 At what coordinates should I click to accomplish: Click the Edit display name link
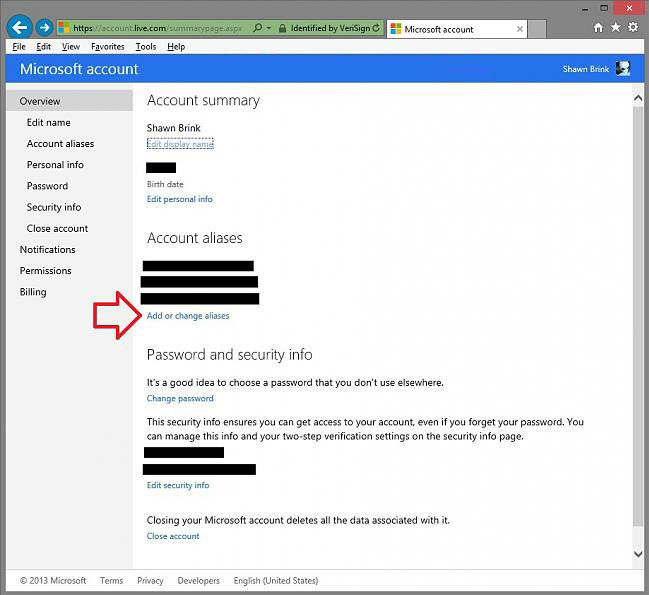click(x=180, y=144)
